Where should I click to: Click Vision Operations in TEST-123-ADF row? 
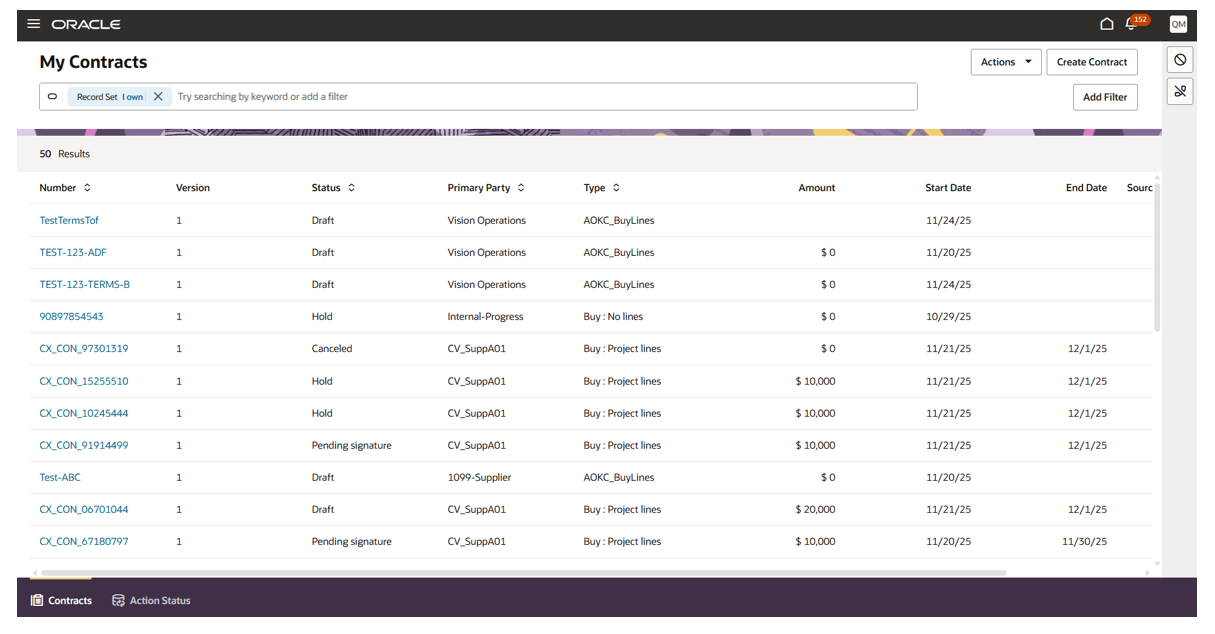click(486, 252)
